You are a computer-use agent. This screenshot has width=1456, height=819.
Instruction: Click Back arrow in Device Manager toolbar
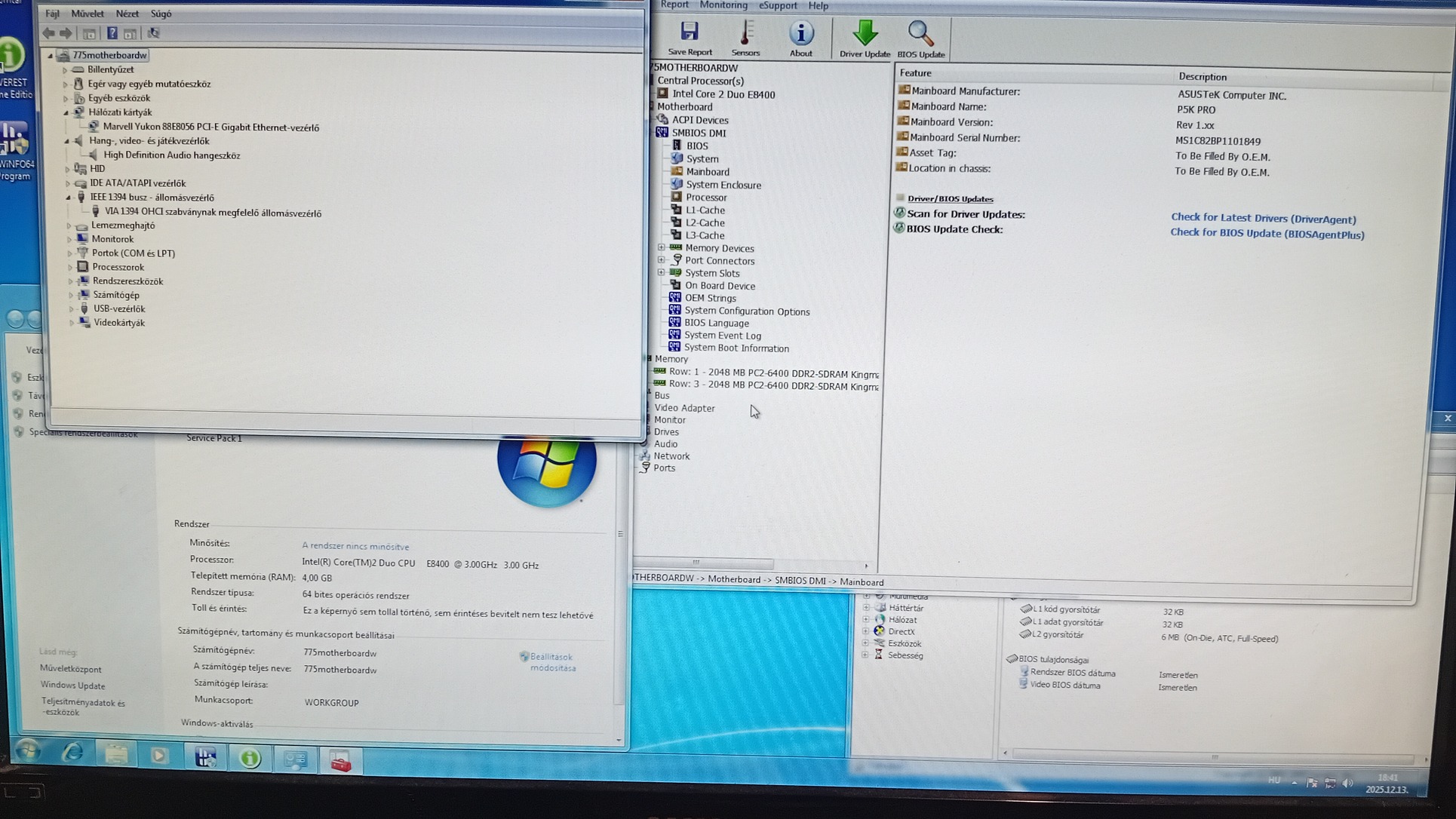(49, 33)
